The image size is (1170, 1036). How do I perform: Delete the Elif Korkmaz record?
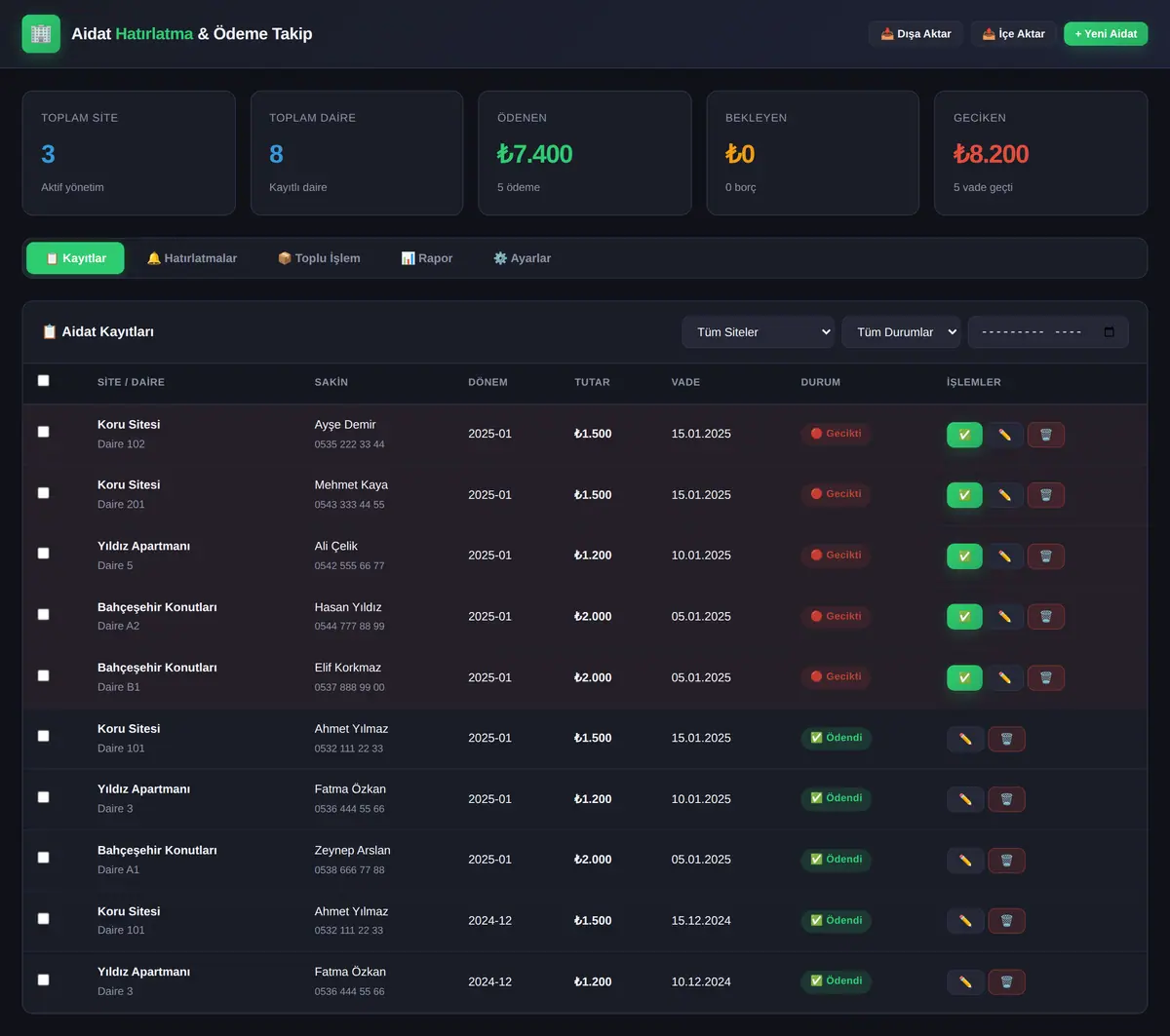1045,677
